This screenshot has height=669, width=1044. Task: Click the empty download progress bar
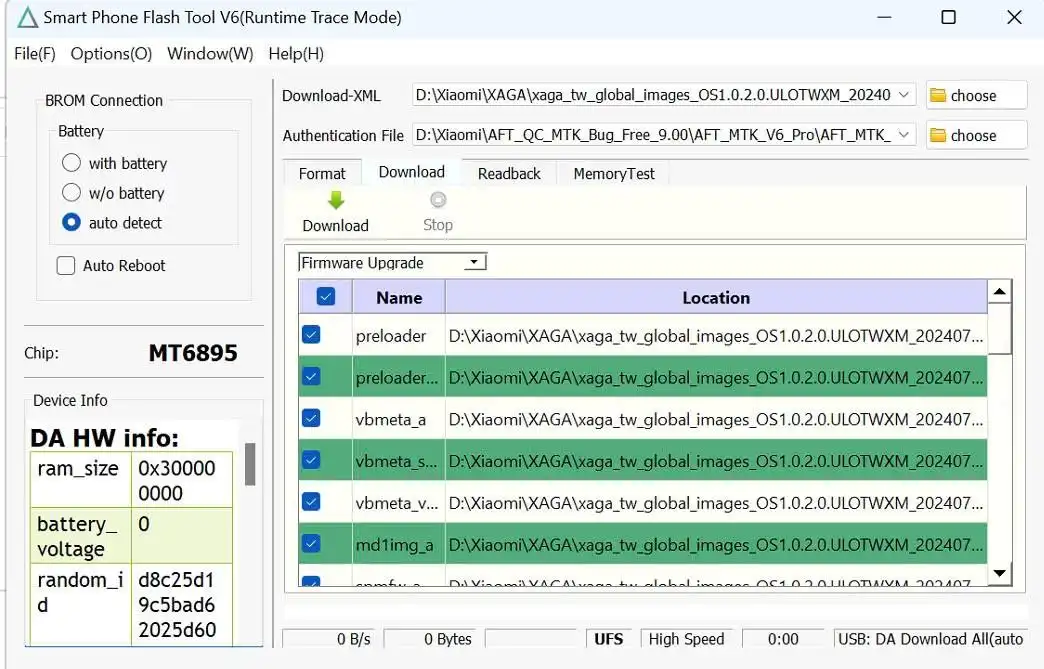tap(531, 639)
